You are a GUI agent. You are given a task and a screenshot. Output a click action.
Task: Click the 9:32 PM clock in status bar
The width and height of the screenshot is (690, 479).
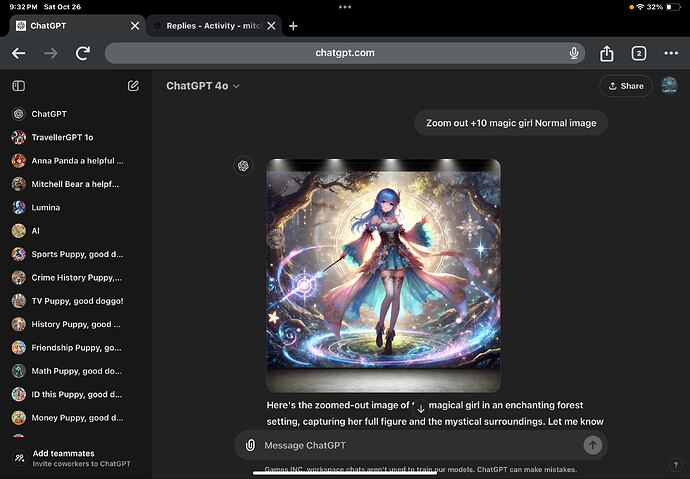tap(23, 7)
